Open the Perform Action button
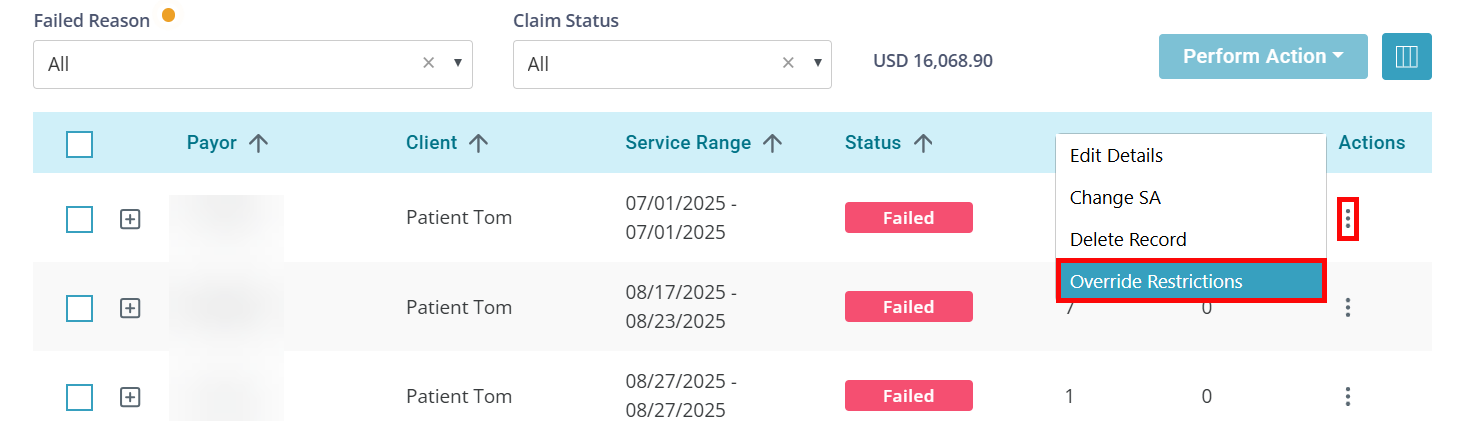Image resolution: width=1476 pixels, height=439 pixels. (x=1262, y=57)
